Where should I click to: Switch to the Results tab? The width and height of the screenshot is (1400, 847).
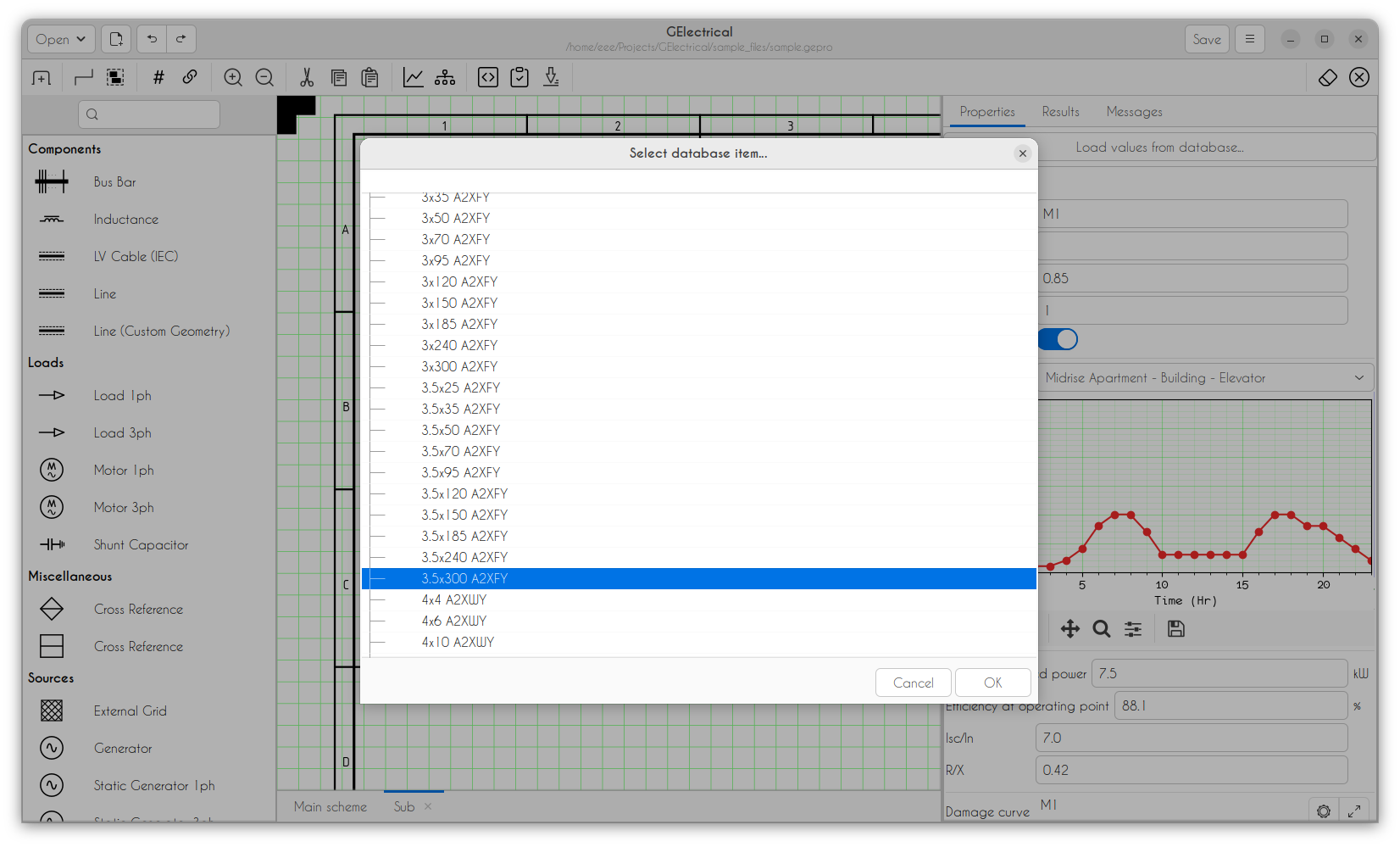(x=1061, y=112)
